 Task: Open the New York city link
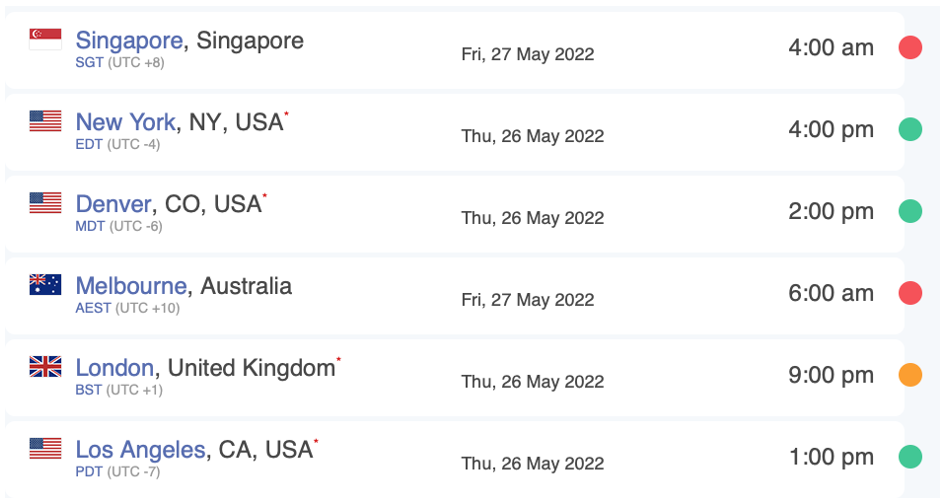125,122
